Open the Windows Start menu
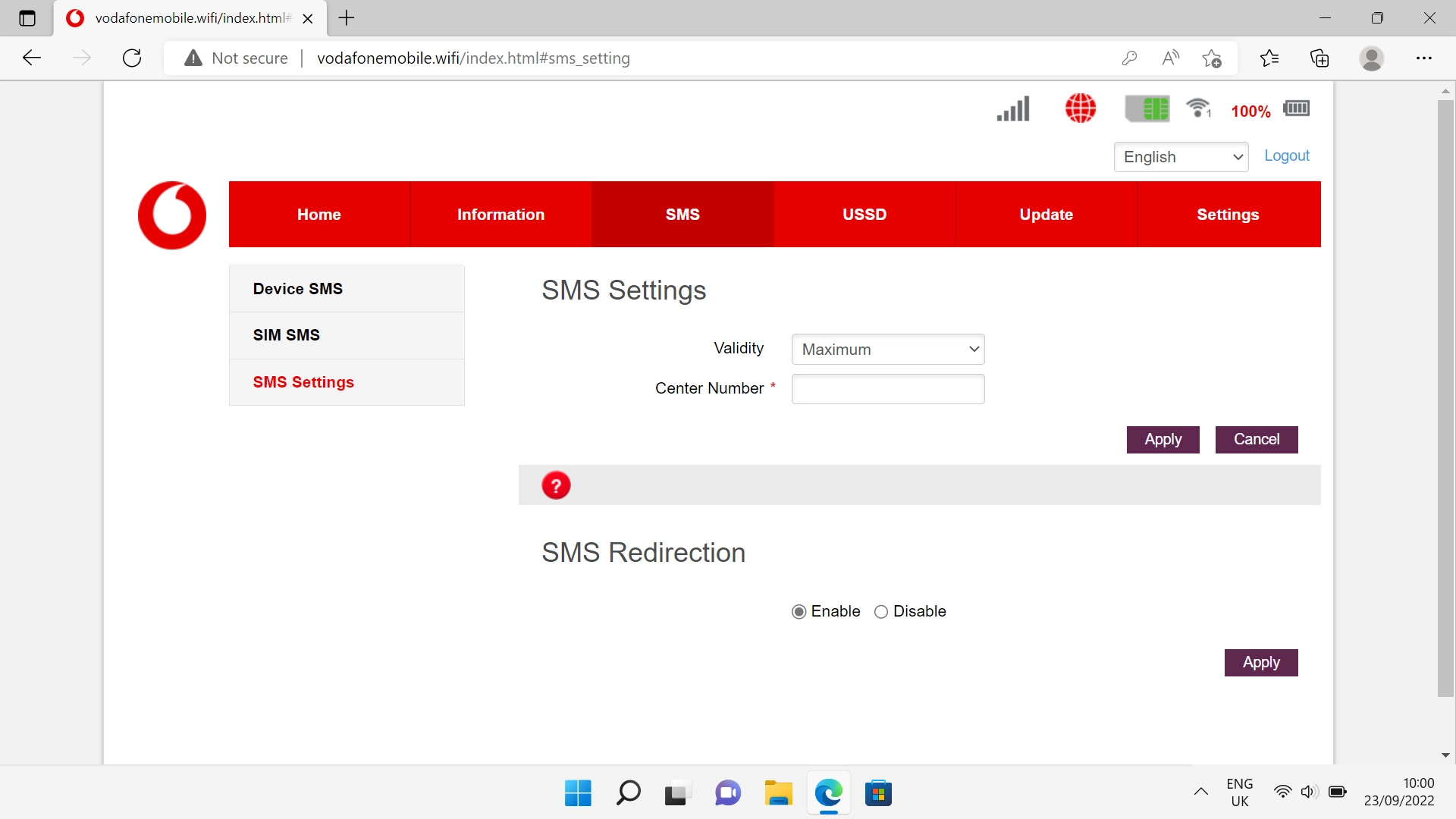The height and width of the screenshot is (819, 1456). click(577, 793)
